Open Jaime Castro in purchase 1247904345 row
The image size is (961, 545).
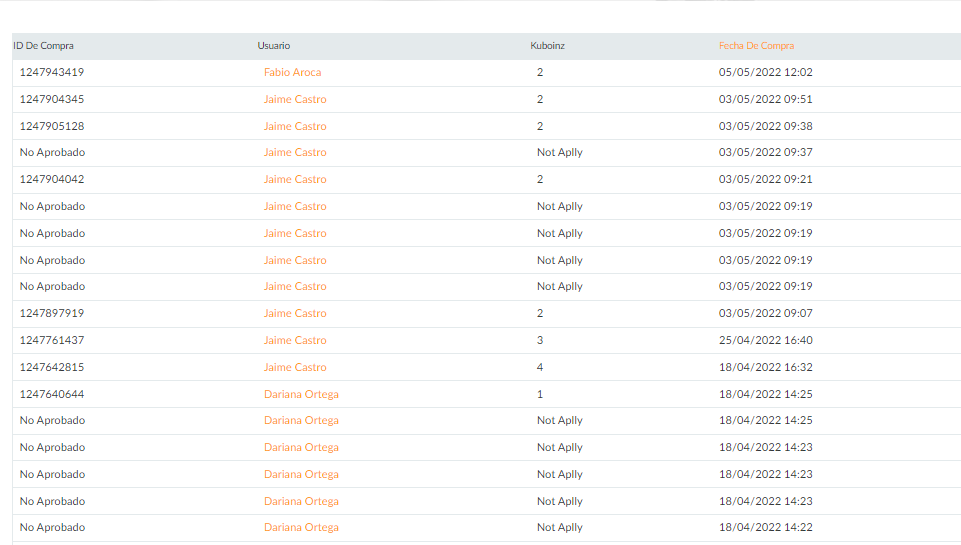coord(295,99)
